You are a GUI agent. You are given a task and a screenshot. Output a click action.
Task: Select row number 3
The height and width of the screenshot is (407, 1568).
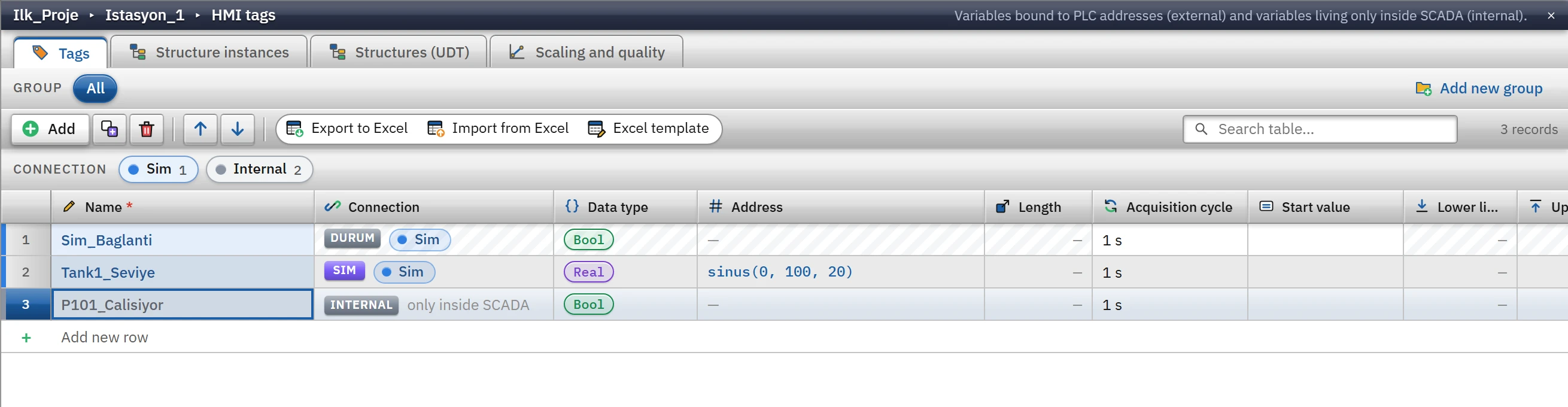[x=26, y=304]
